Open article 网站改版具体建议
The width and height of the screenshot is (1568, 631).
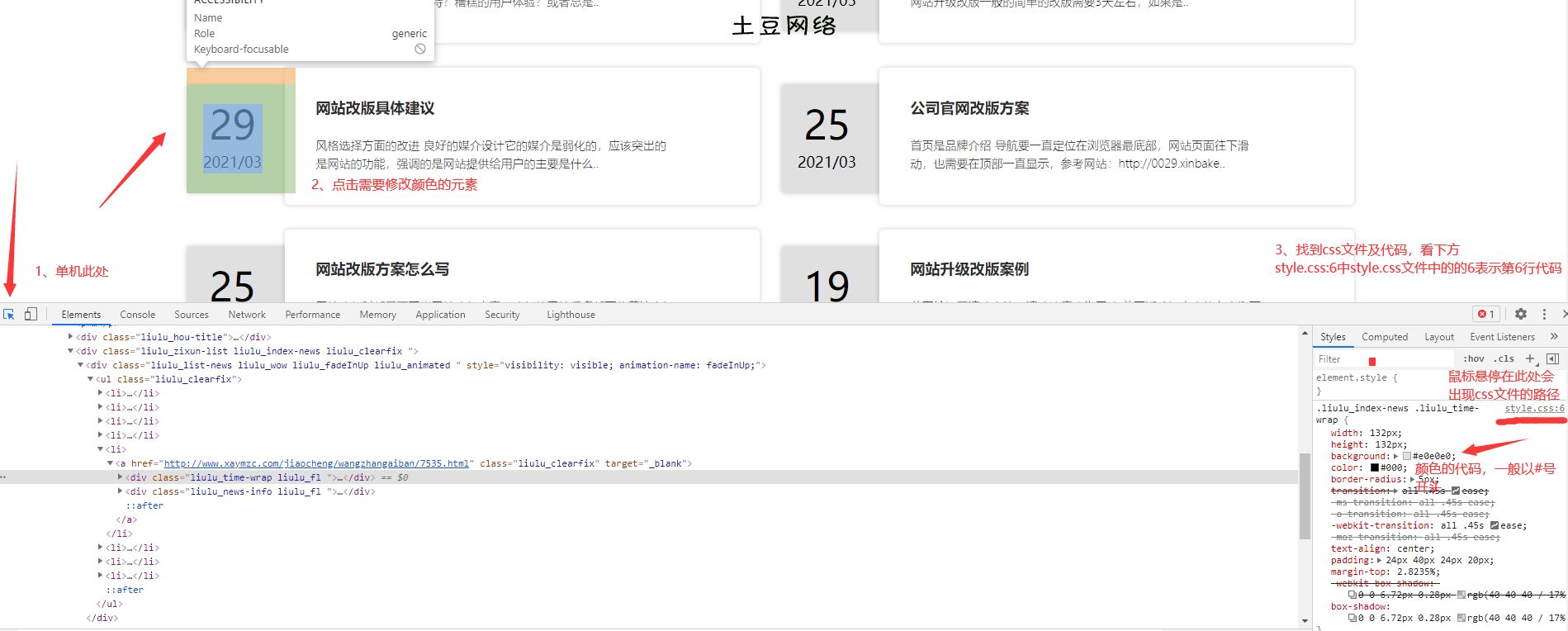[x=375, y=108]
